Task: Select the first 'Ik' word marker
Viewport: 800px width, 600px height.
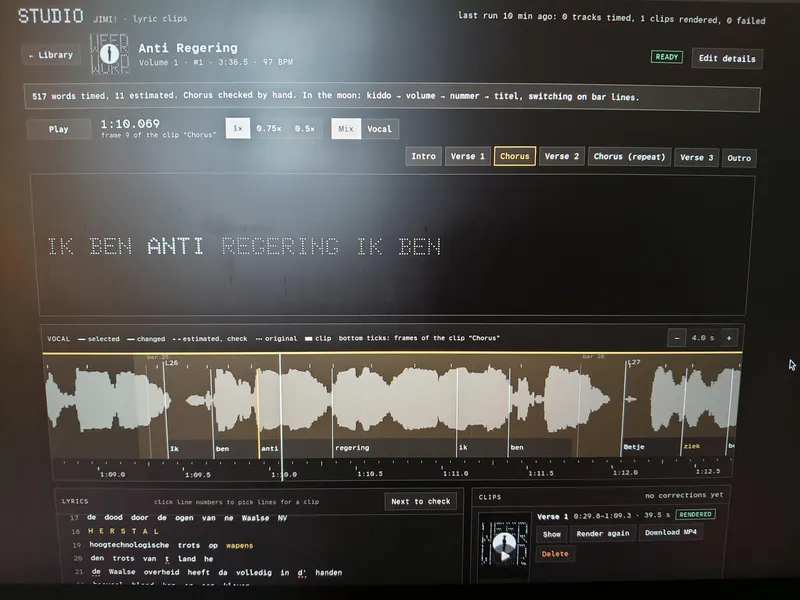Action: (x=174, y=448)
